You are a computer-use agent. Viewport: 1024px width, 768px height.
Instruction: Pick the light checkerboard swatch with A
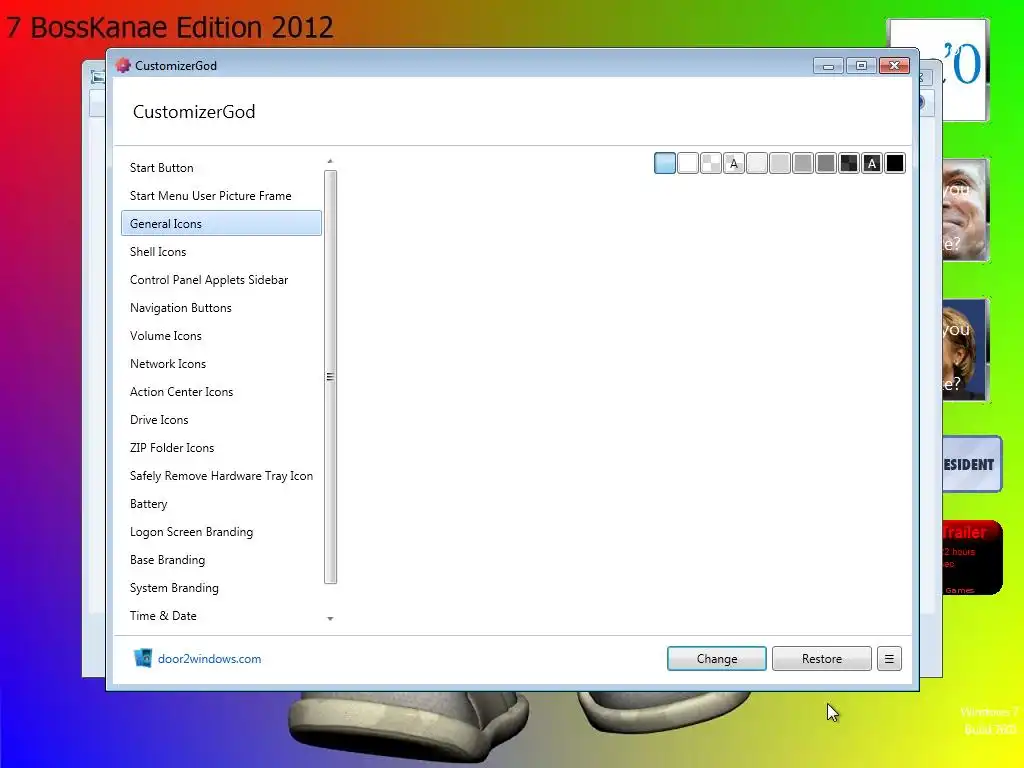click(x=734, y=163)
